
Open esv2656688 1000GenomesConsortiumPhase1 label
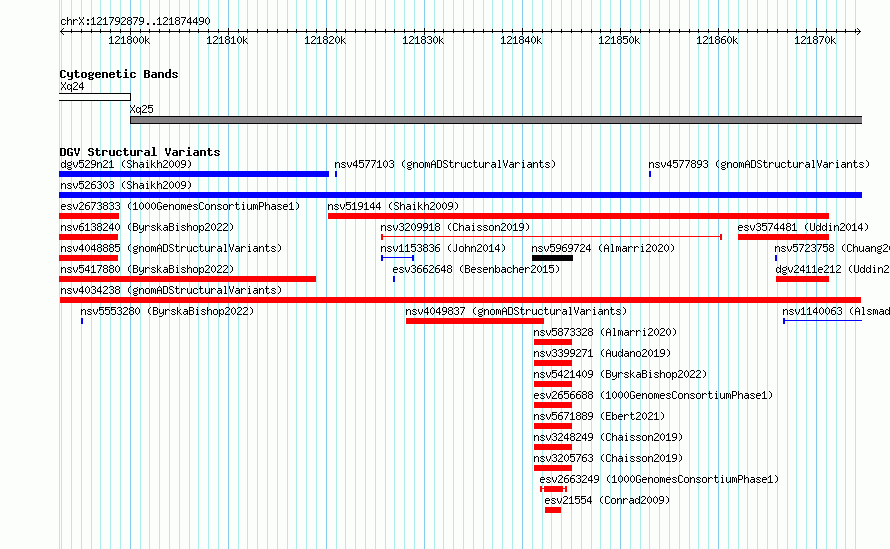click(653, 395)
